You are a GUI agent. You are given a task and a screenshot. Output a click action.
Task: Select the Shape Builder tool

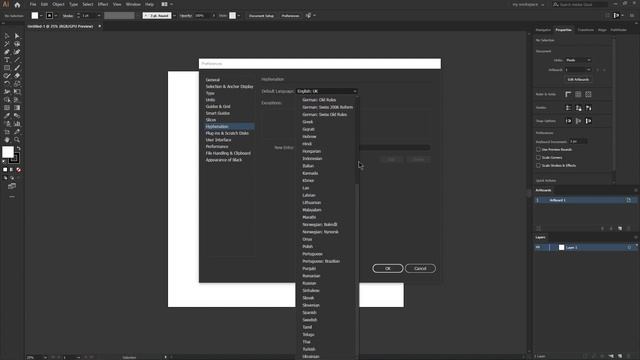click(x=7, y=100)
